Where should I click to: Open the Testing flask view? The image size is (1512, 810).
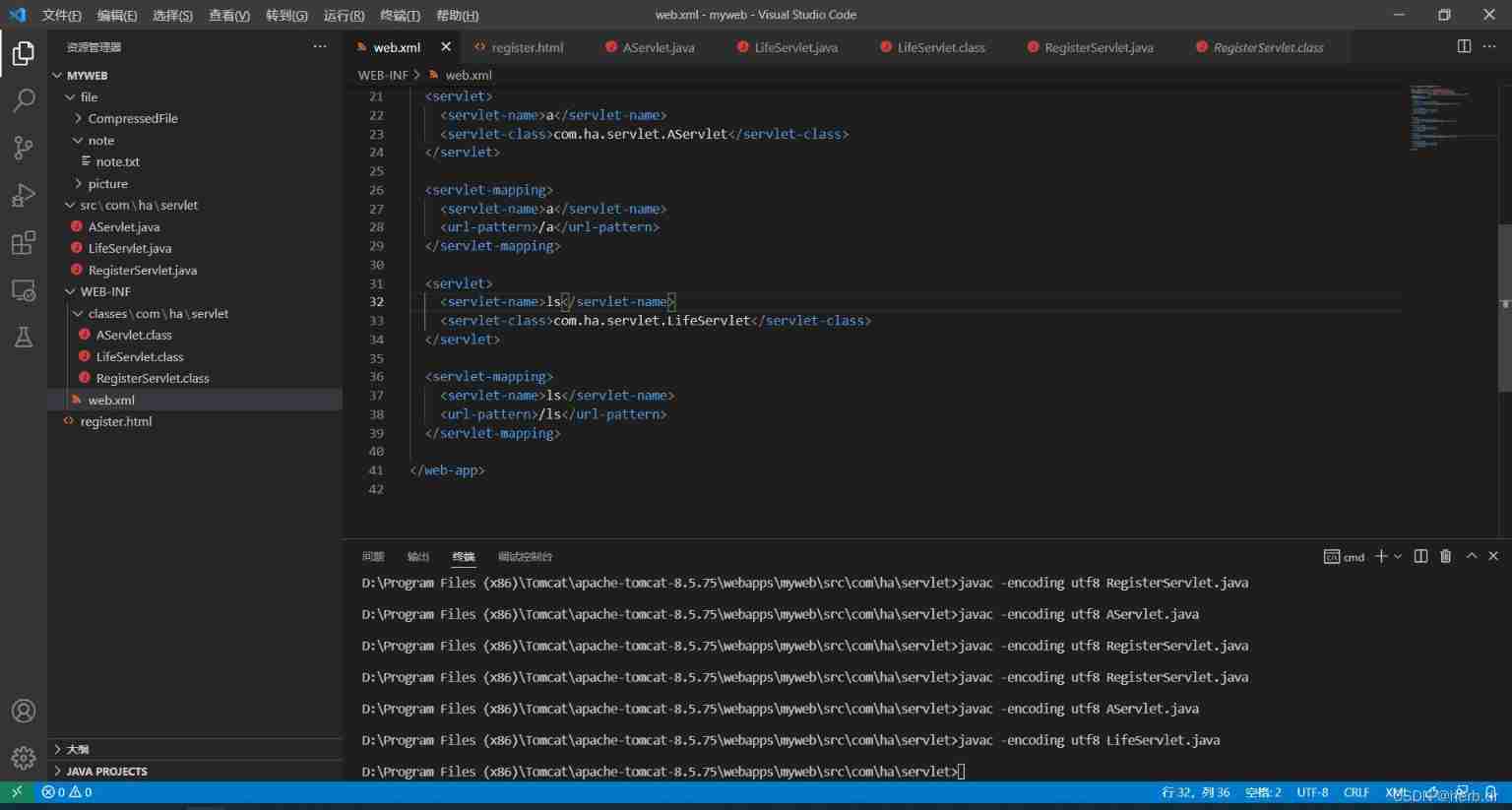point(24,338)
